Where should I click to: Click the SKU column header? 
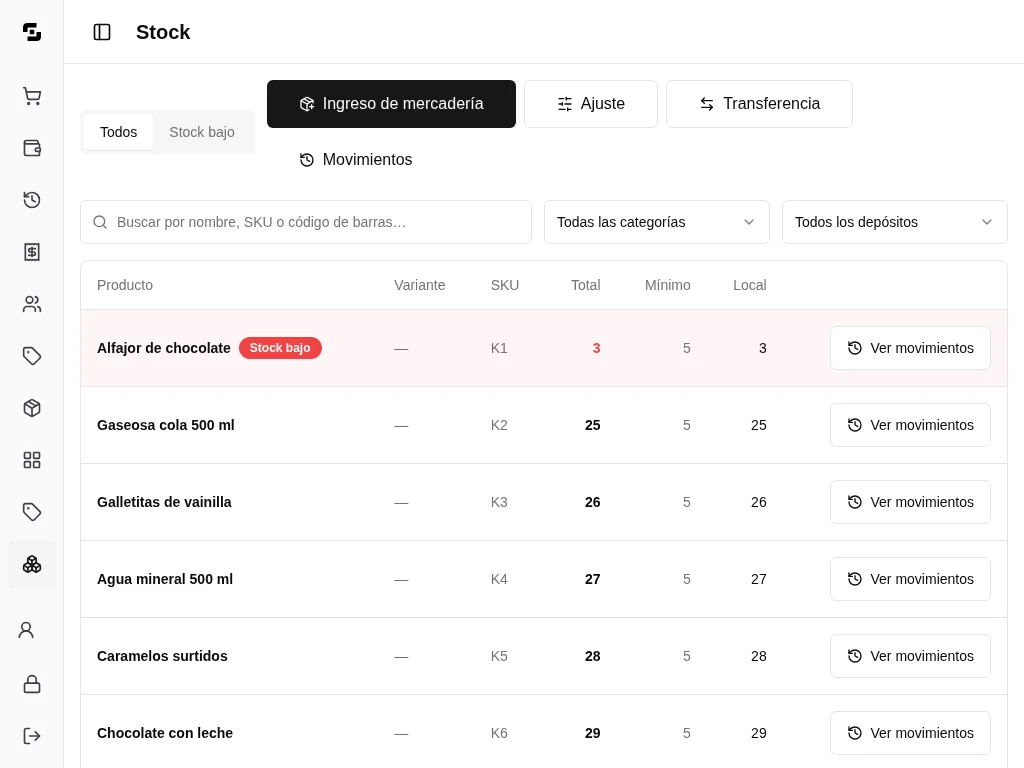click(x=505, y=285)
